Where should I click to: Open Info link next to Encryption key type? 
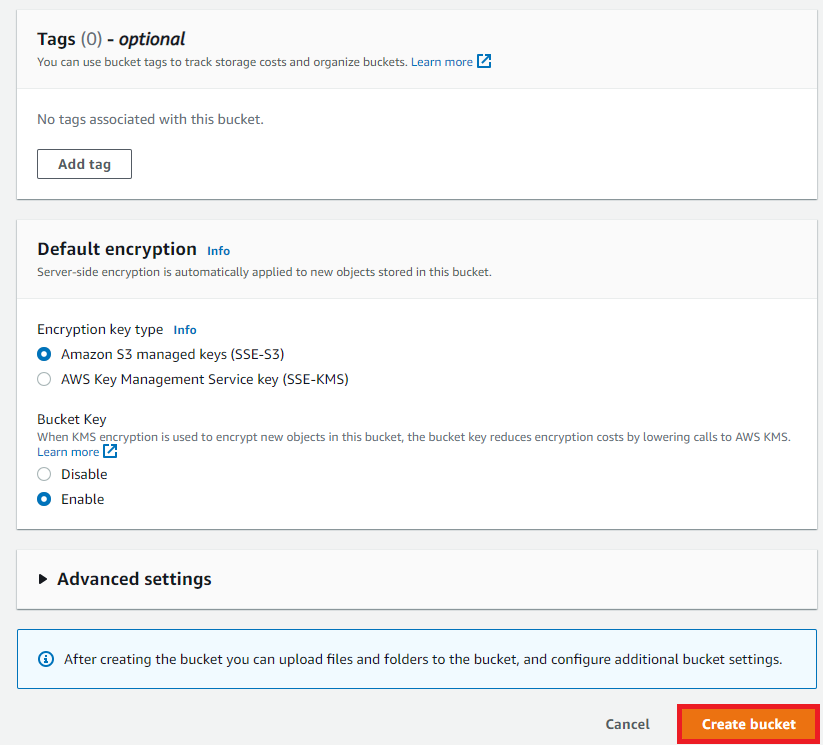coord(185,330)
